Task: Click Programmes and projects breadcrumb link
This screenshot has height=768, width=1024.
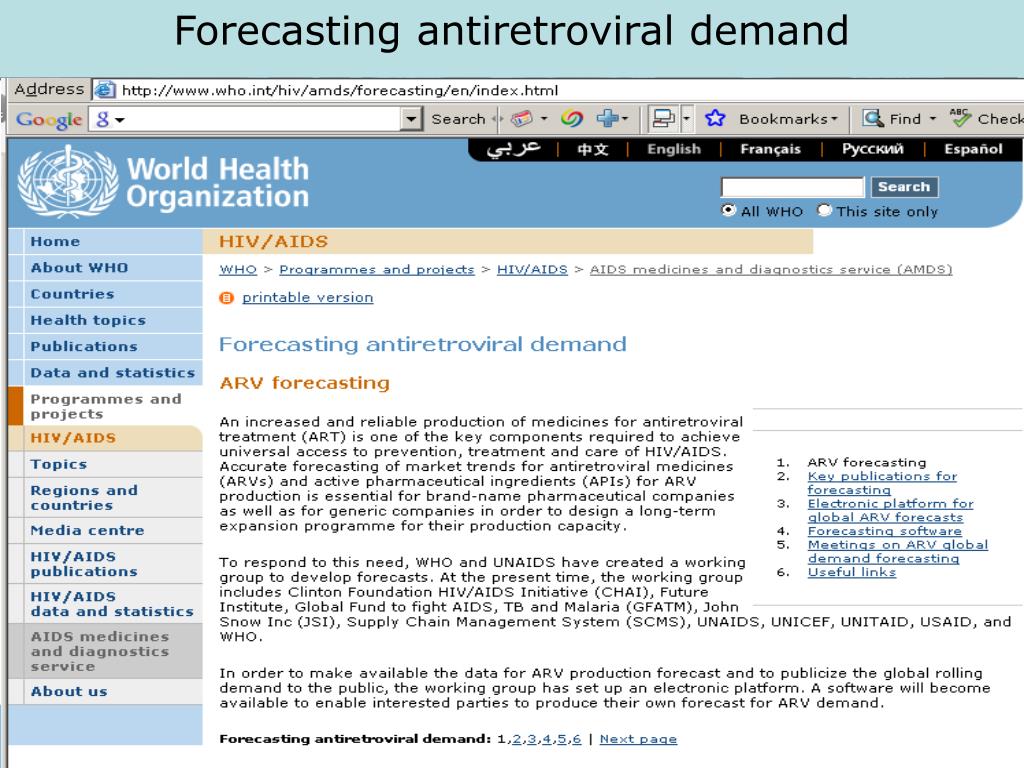Action: point(377,269)
